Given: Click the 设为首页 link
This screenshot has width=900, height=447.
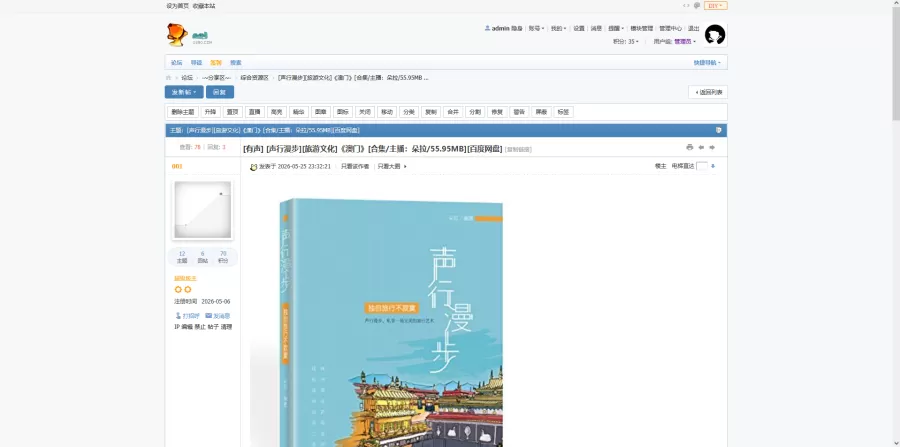Looking at the screenshot, I should [x=177, y=6].
